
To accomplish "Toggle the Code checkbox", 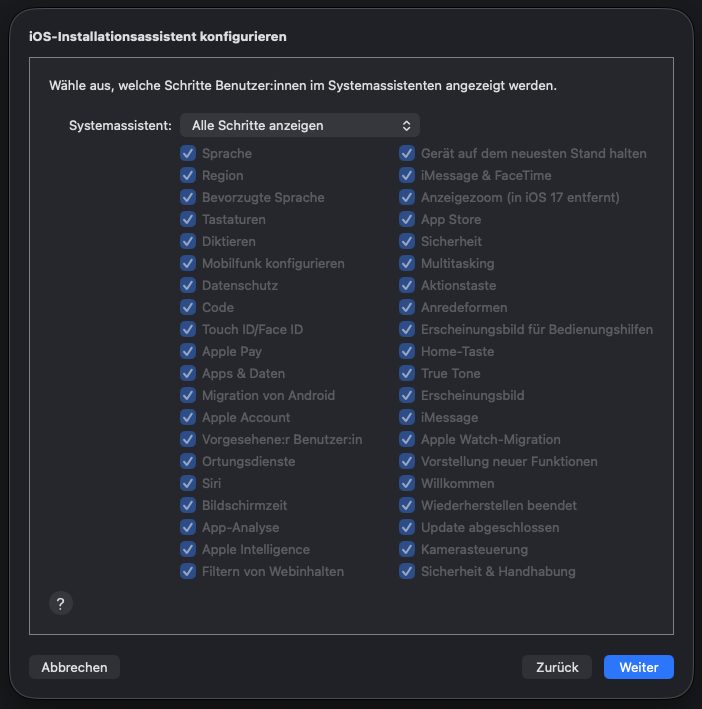I will coord(188,307).
